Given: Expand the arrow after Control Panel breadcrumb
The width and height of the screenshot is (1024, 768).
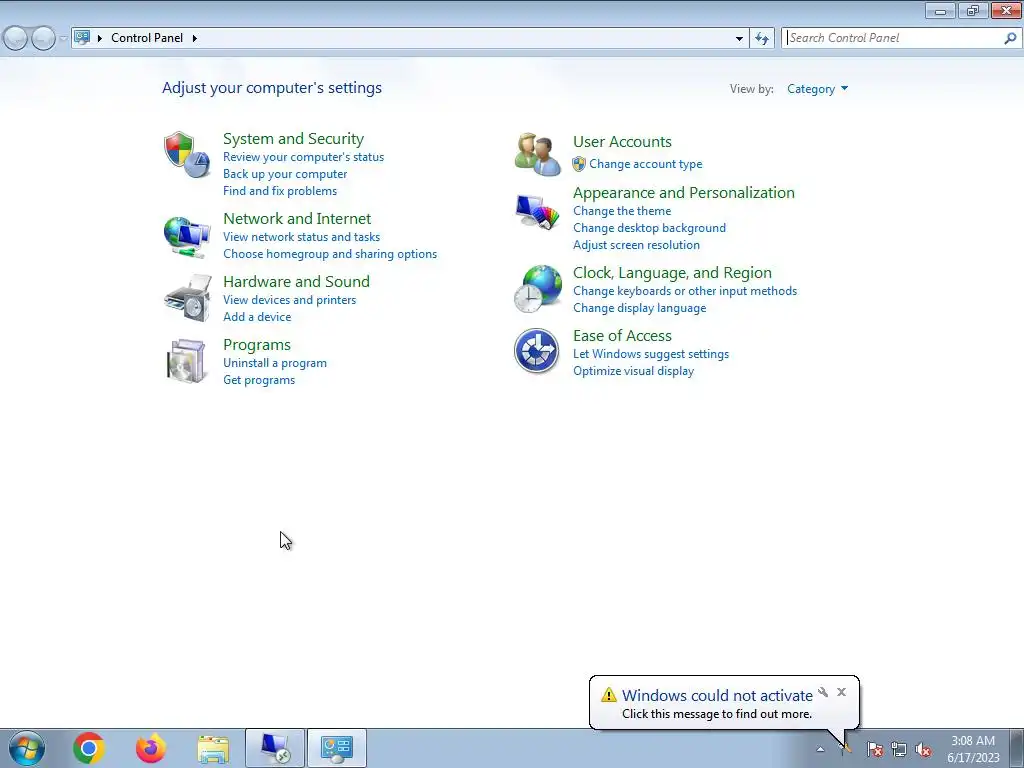Looking at the screenshot, I should [x=195, y=38].
